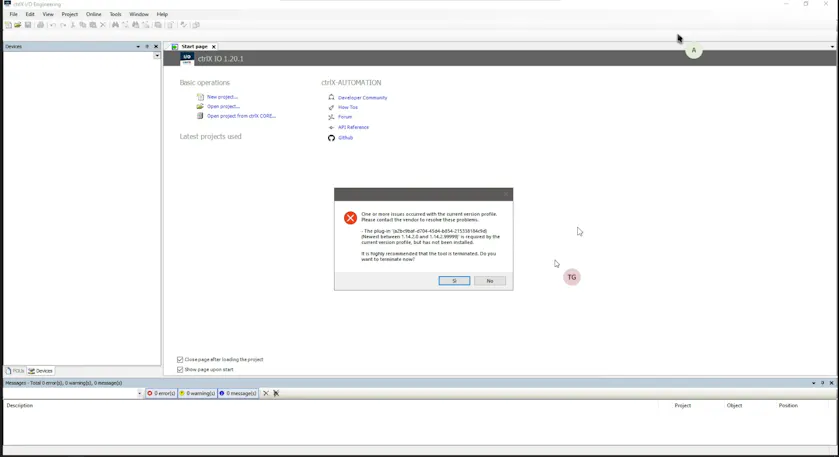Click the Paste toolbar icon
Image resolution: width=839 pixels, height=457 pixels.
[93, 25]
